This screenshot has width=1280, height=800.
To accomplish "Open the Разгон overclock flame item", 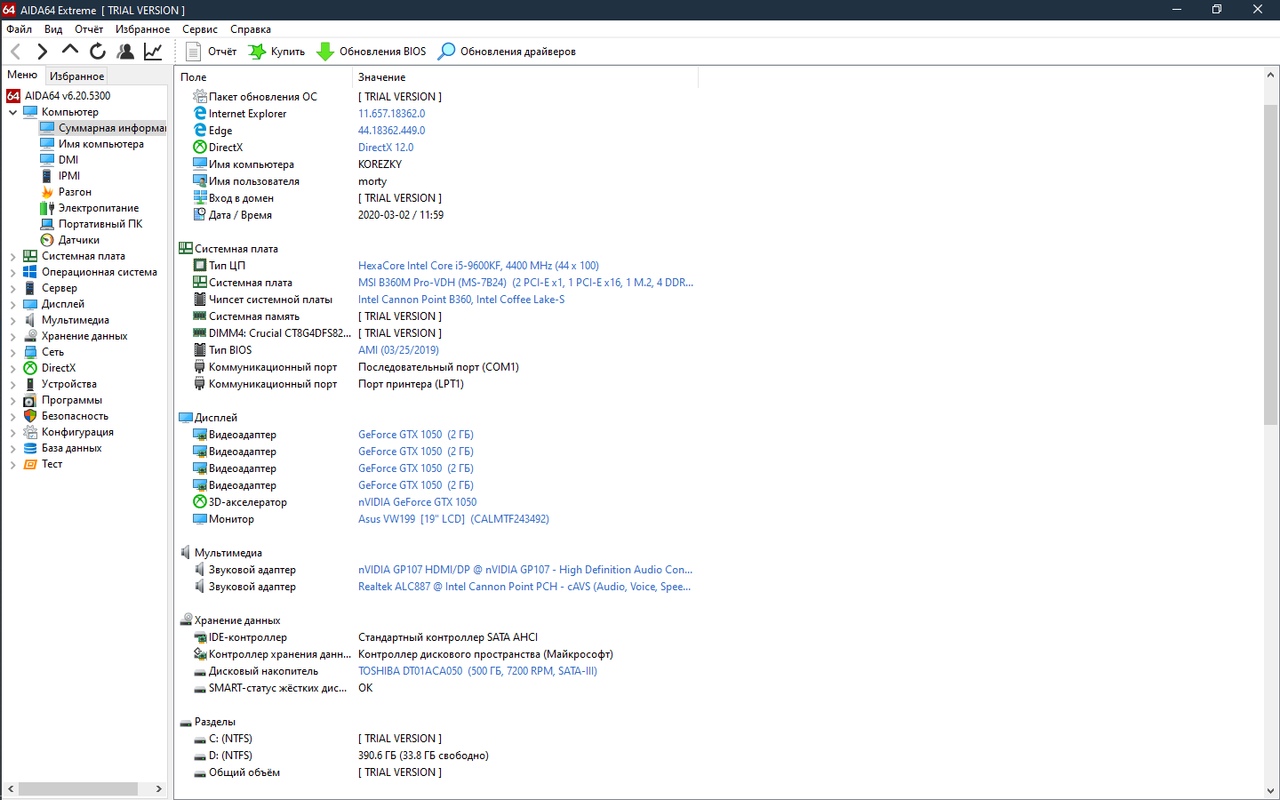I will tap(47, 192).
